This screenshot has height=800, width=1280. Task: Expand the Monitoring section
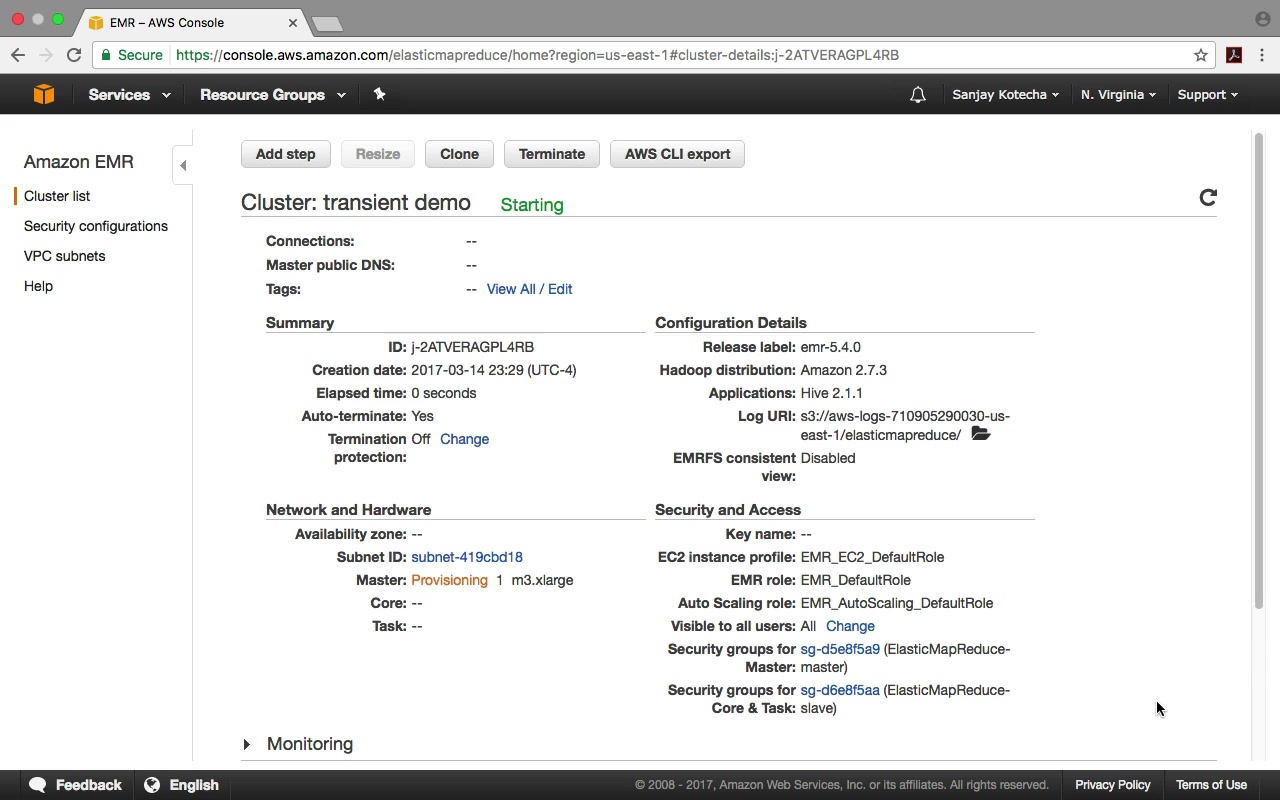coord(247,744)
